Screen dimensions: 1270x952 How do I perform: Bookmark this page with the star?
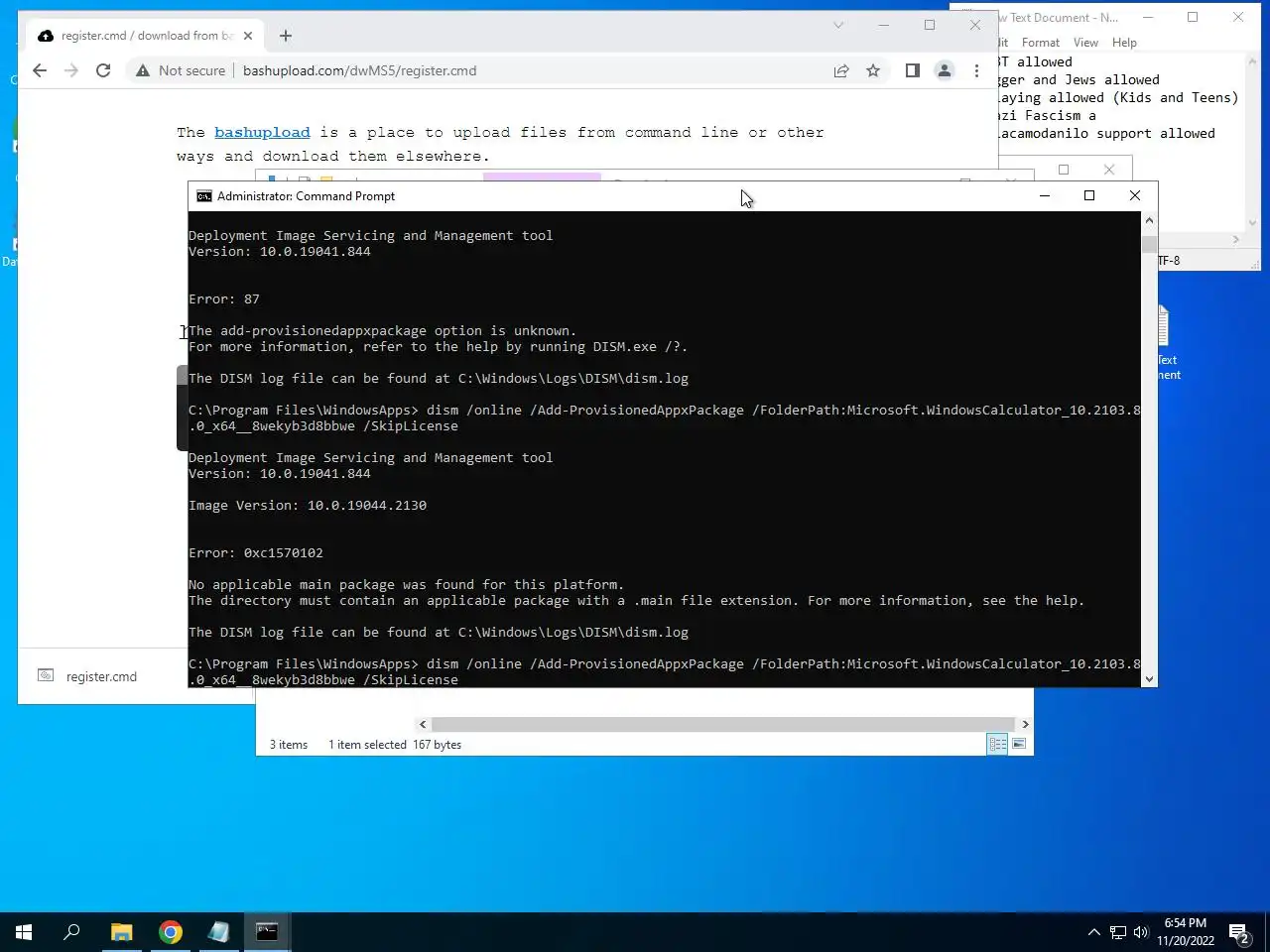873,70
